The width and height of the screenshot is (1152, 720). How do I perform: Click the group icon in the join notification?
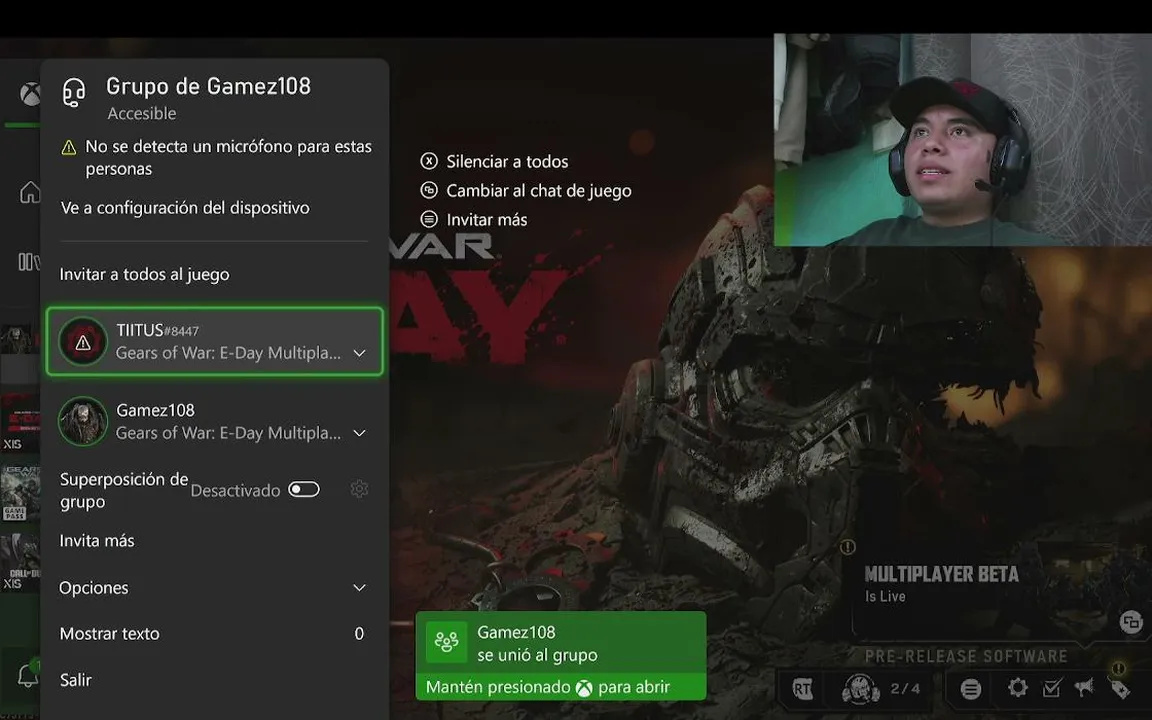click(x=446, y=641)
